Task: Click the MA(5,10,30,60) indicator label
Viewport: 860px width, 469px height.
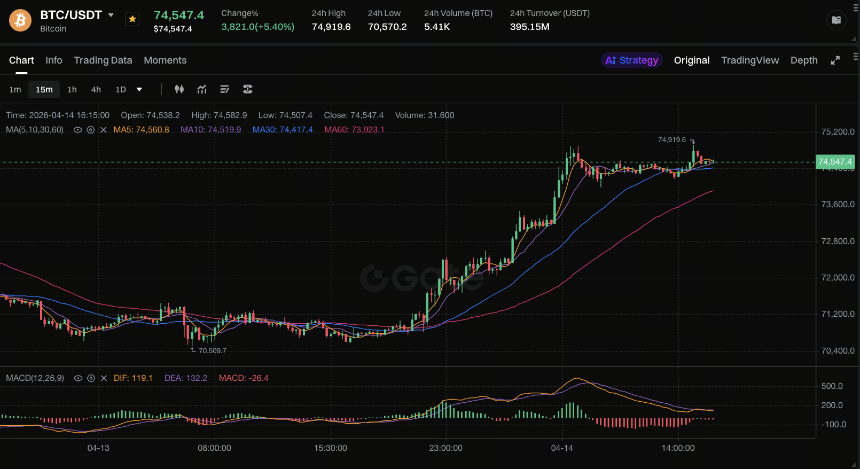Action: click(x=35, y=130)
